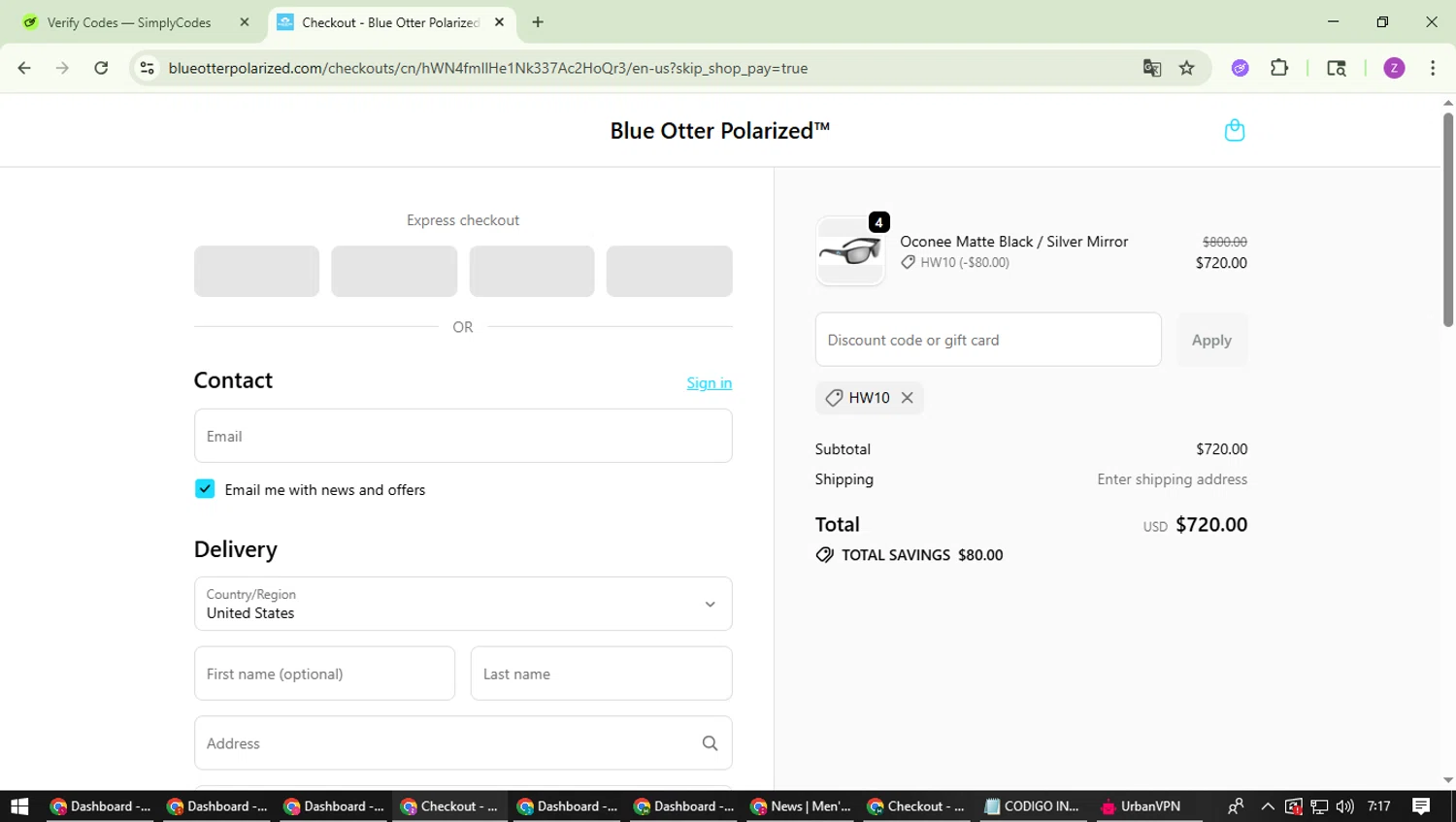This screenshot has height=822, width=1456.
Task: Click the third express checkout button
Action: coord(532,271)
